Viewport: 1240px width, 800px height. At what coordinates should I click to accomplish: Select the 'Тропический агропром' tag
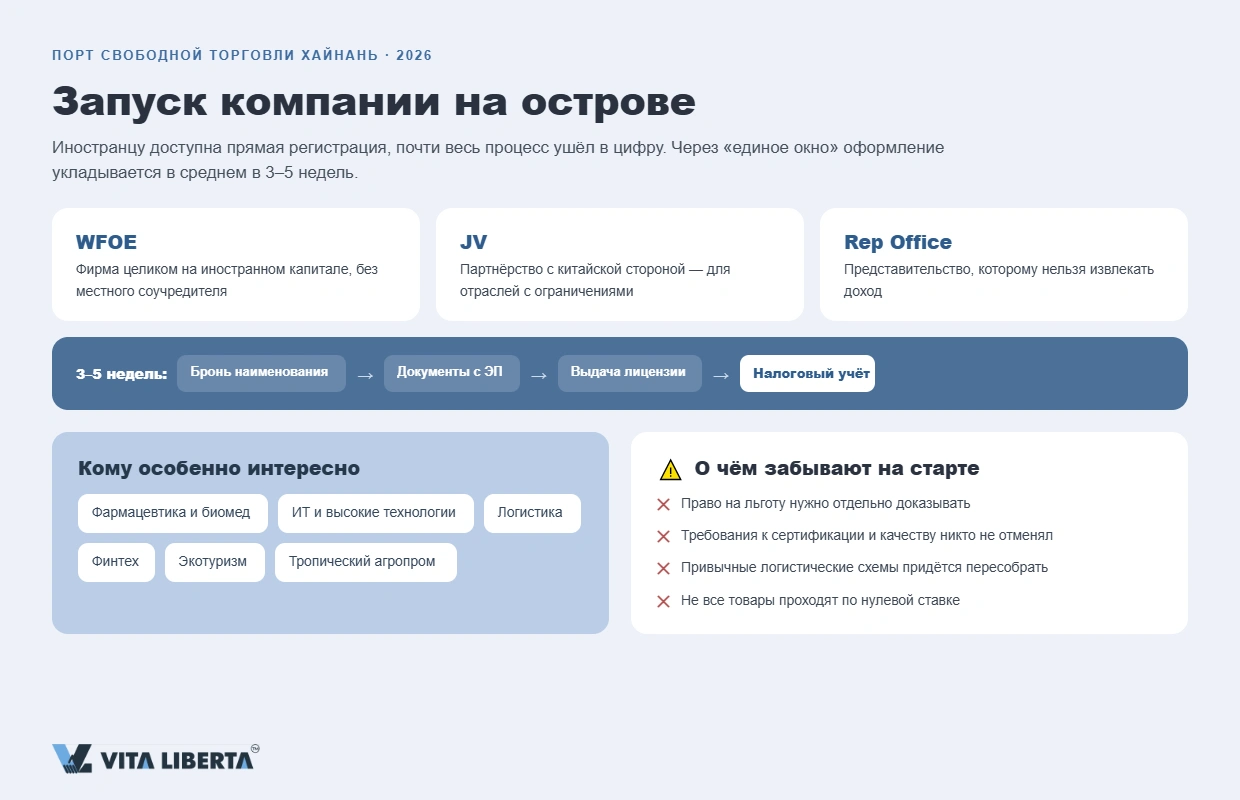pyautogui.click(x=366, y=562)
